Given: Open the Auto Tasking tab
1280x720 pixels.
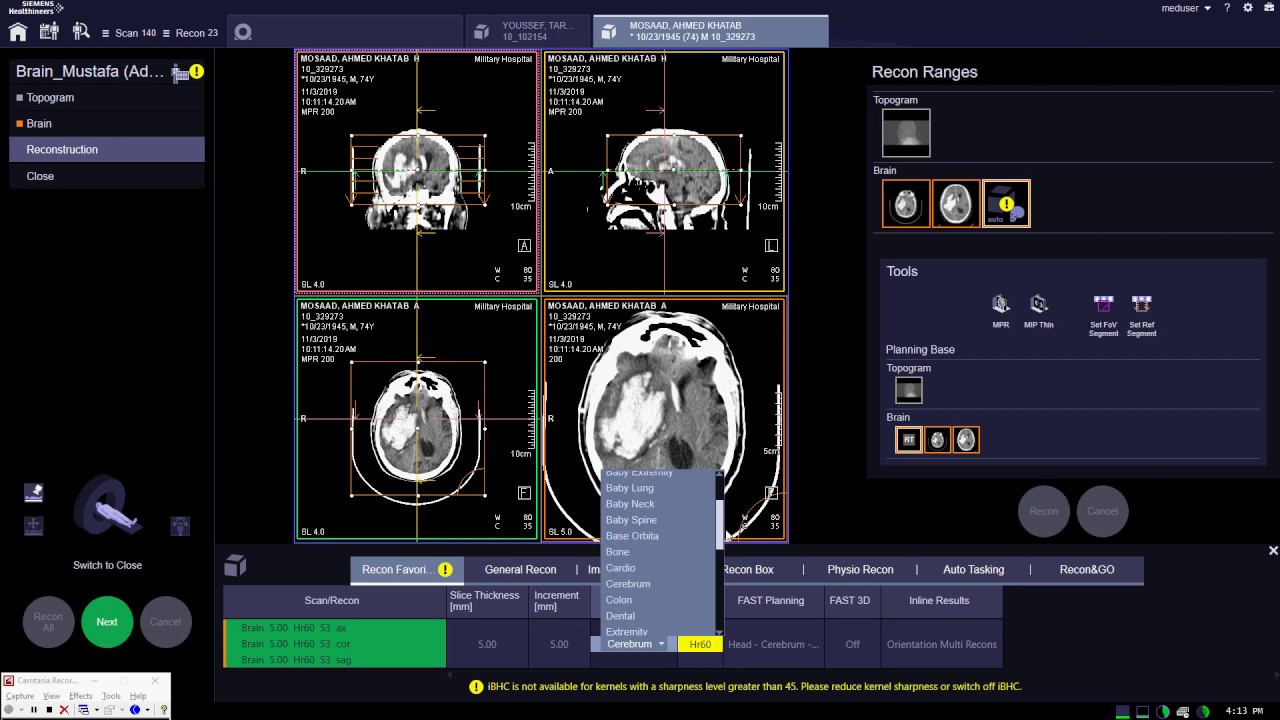Looking at the screenshot, I should coord(973,570).
